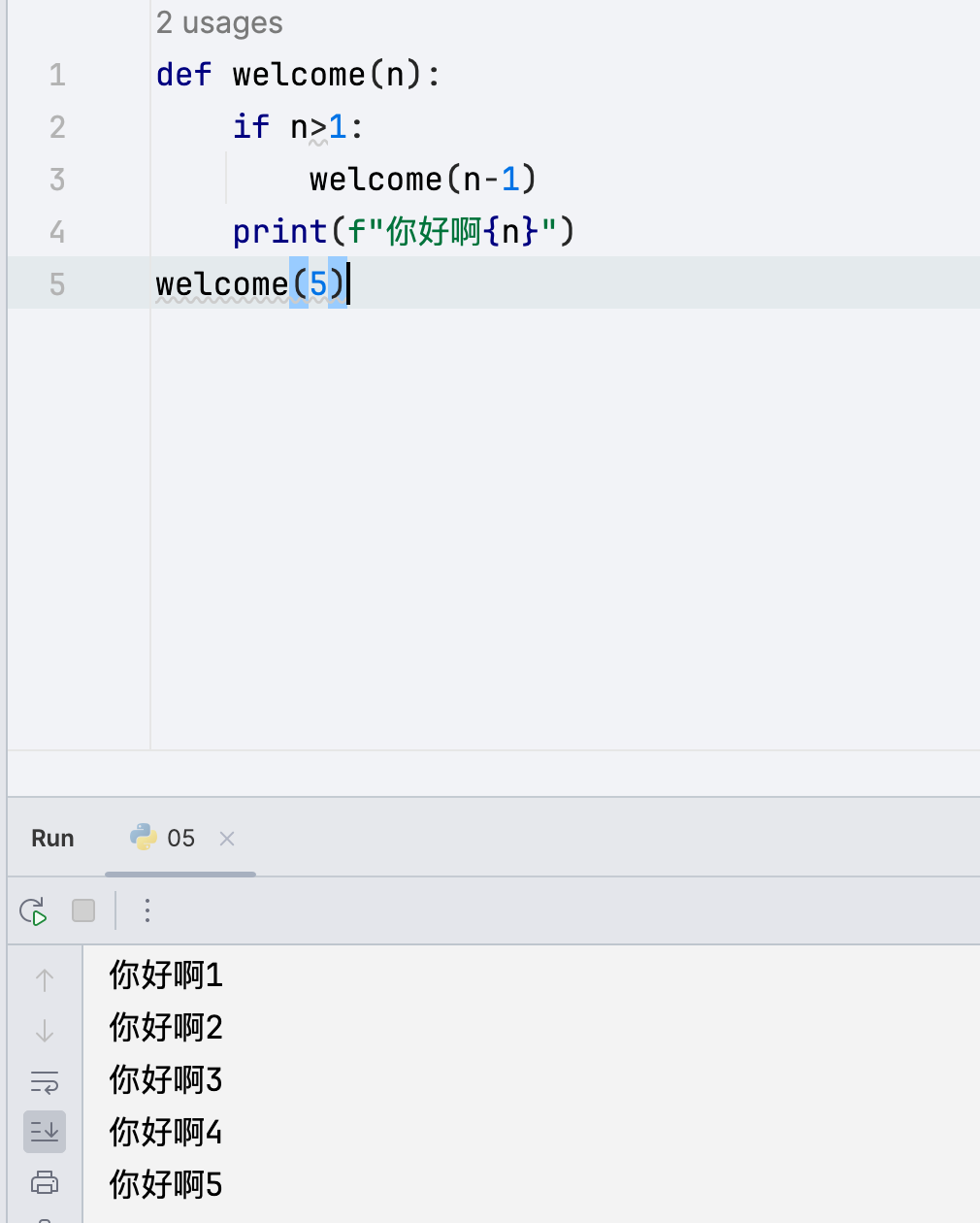980x1223 pixels.
Task: Open the Run tool window label
Action: [x=52, y=839]
